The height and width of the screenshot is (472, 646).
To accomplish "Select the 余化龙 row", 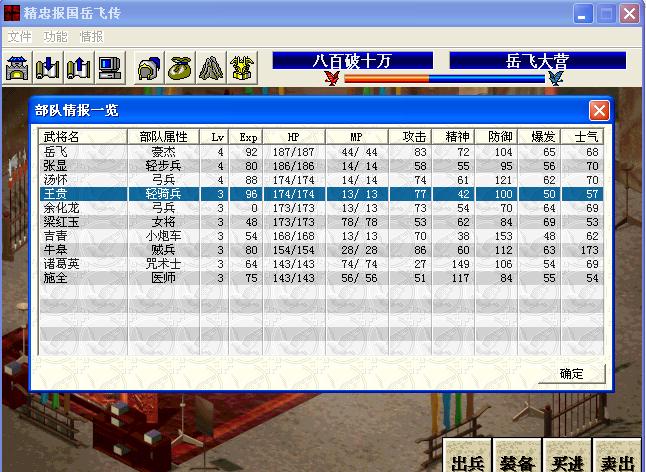I will point(321,208).
